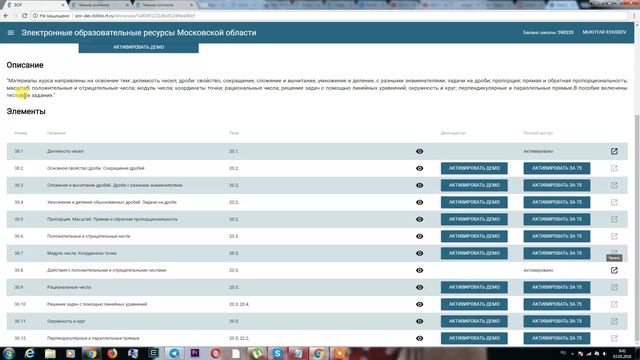
Task: Switch to the third browser tab
Action: (x=164, y=5)
